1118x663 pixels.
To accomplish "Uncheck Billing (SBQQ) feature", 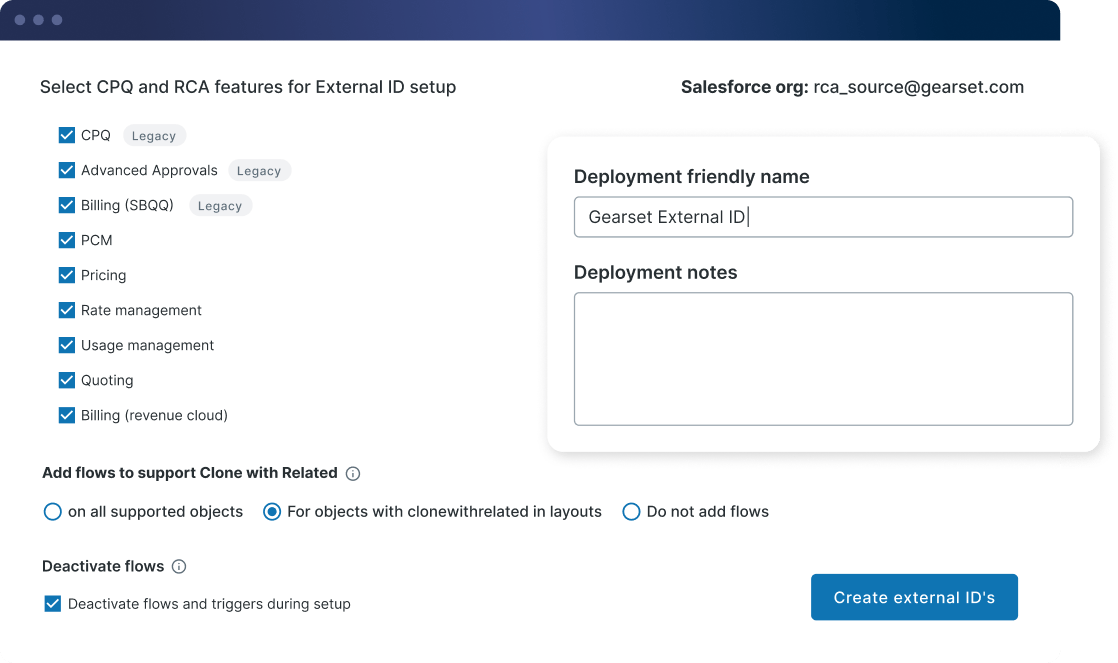I will 67,205.
